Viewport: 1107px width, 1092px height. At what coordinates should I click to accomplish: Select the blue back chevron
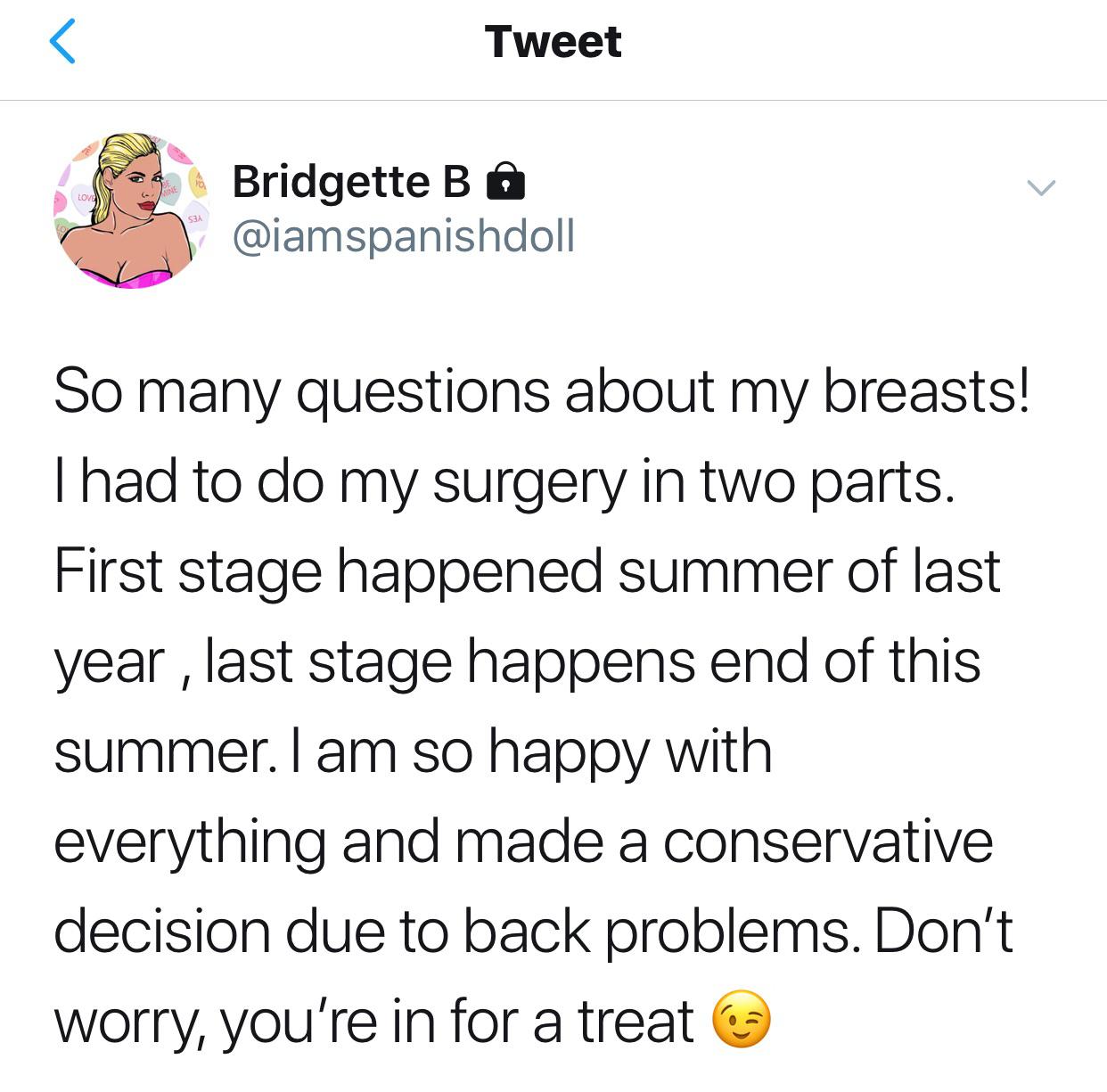coord(62,40)
